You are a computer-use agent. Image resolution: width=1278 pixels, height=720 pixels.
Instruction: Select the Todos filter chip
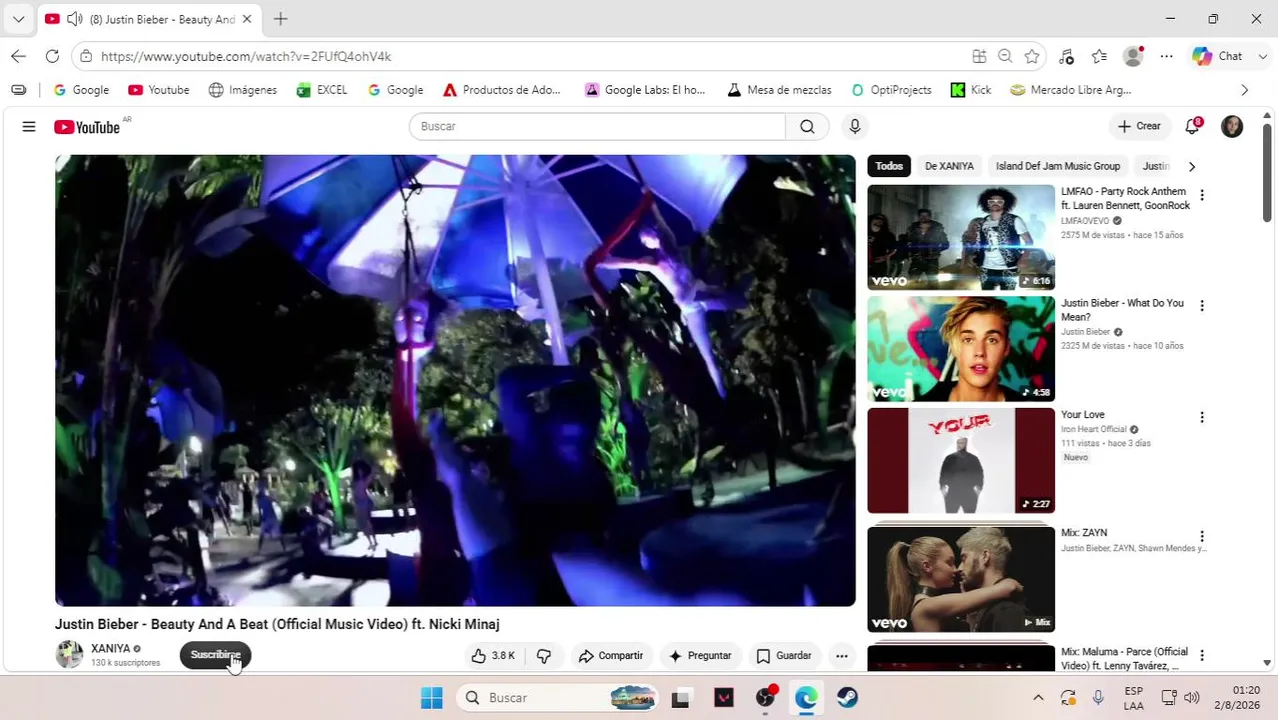[889, 166]
